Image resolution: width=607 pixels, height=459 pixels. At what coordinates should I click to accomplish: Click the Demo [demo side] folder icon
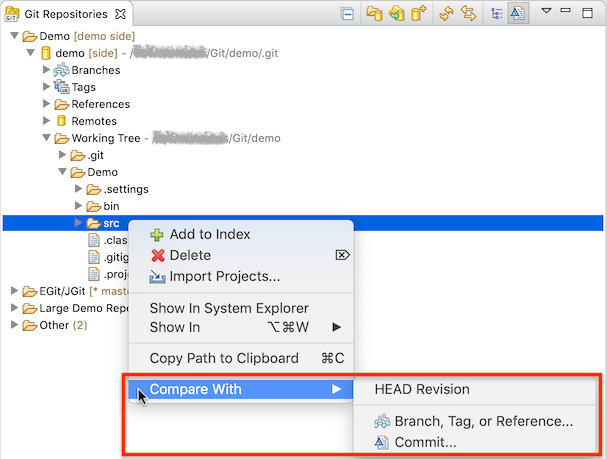coord(29,36)
